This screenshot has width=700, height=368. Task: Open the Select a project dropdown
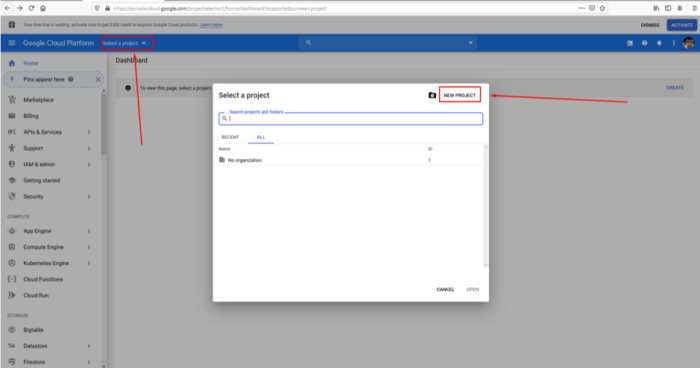click(x=127, y=43)
